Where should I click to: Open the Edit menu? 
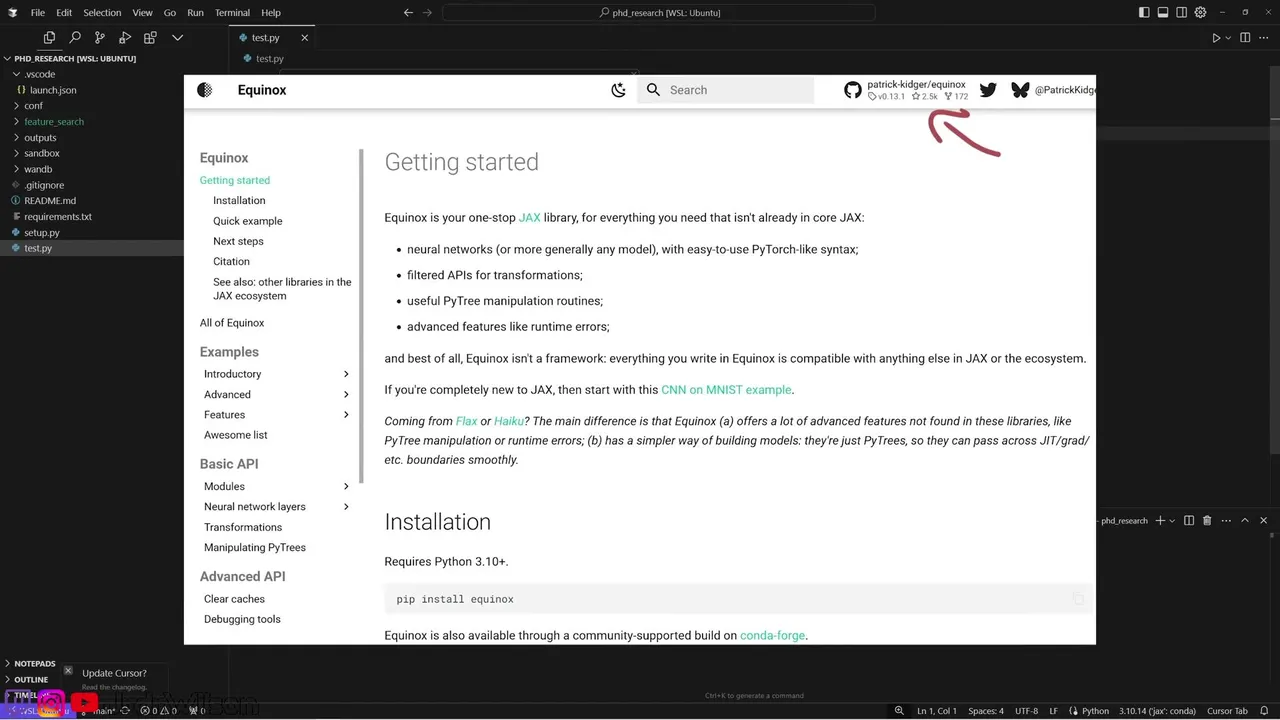64,13
